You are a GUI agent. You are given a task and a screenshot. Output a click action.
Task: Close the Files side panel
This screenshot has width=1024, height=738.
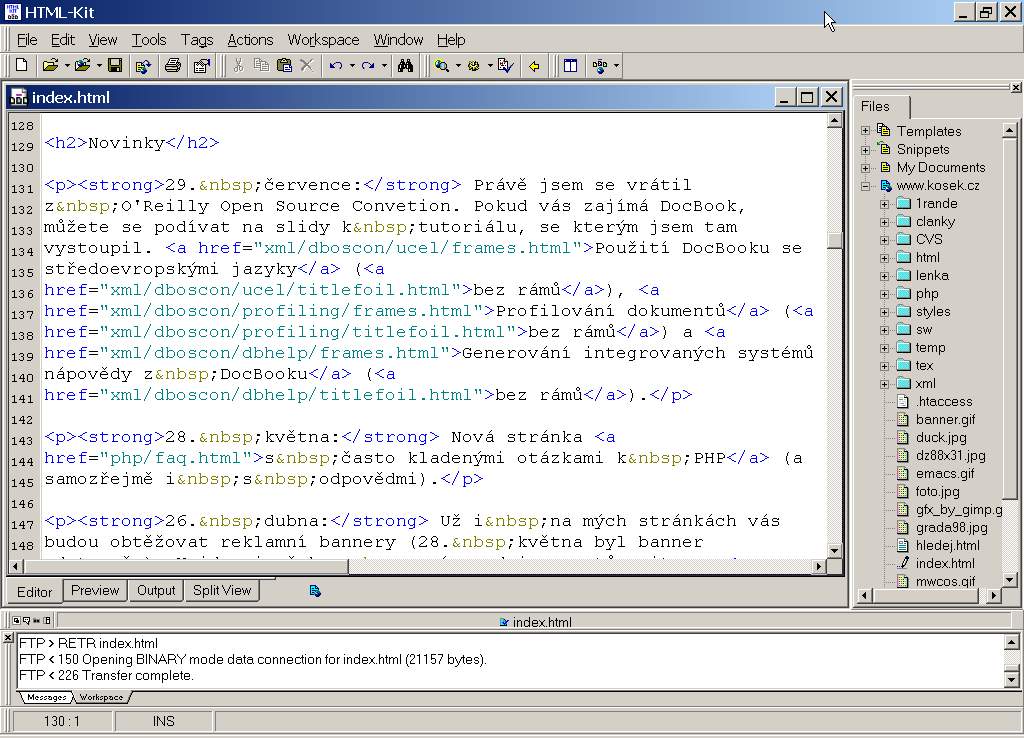(1016, 88)
